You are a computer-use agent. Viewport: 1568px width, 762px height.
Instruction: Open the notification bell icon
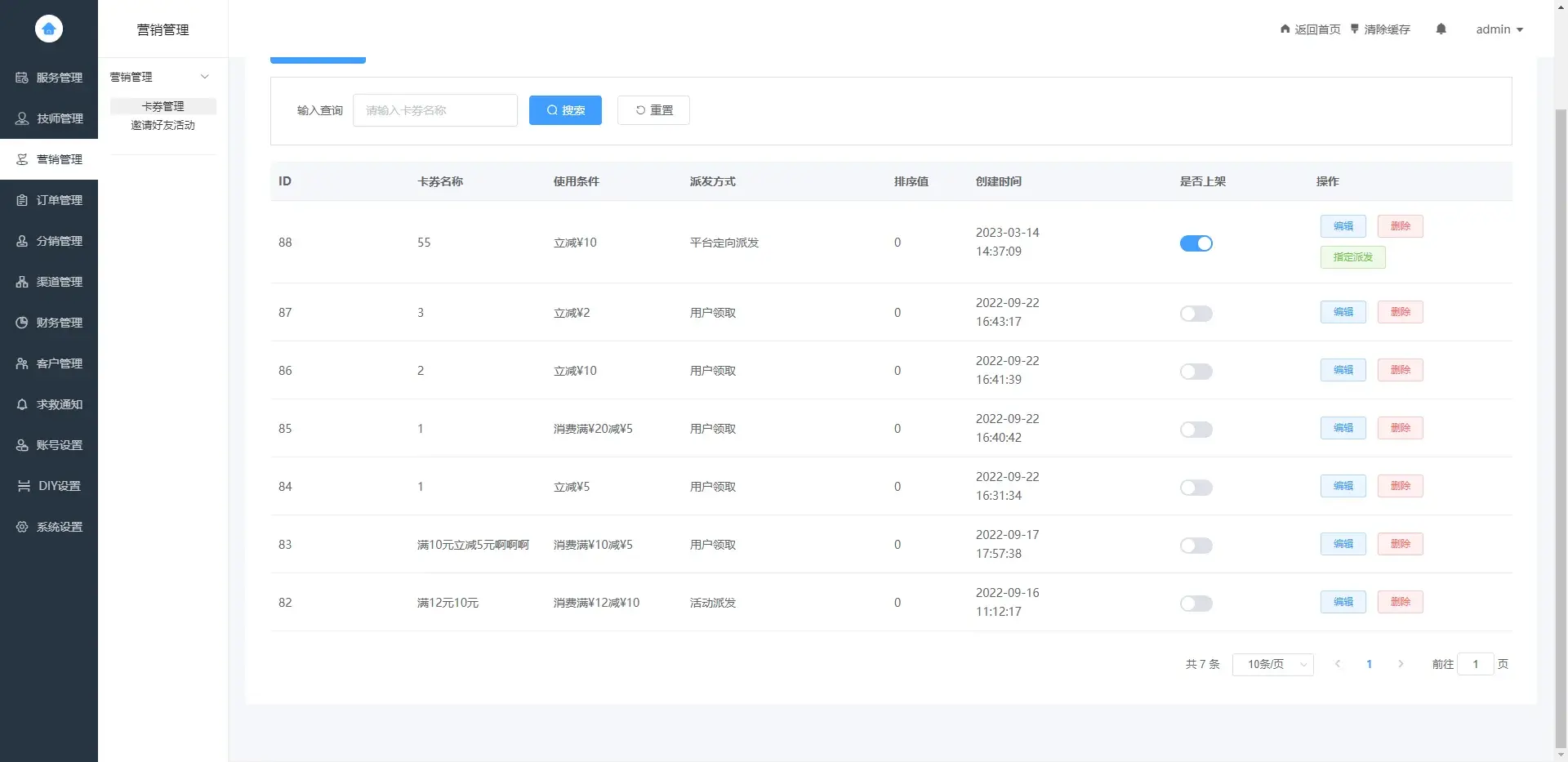1441,29
